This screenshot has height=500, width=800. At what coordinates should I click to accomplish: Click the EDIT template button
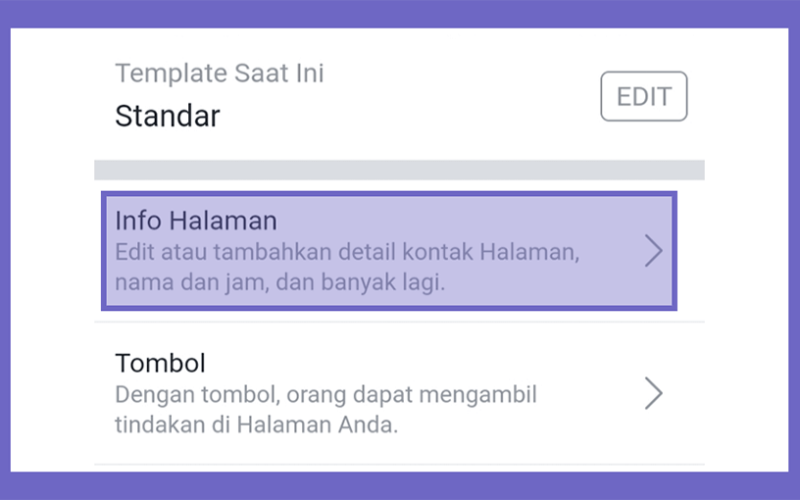coord(644,96)
